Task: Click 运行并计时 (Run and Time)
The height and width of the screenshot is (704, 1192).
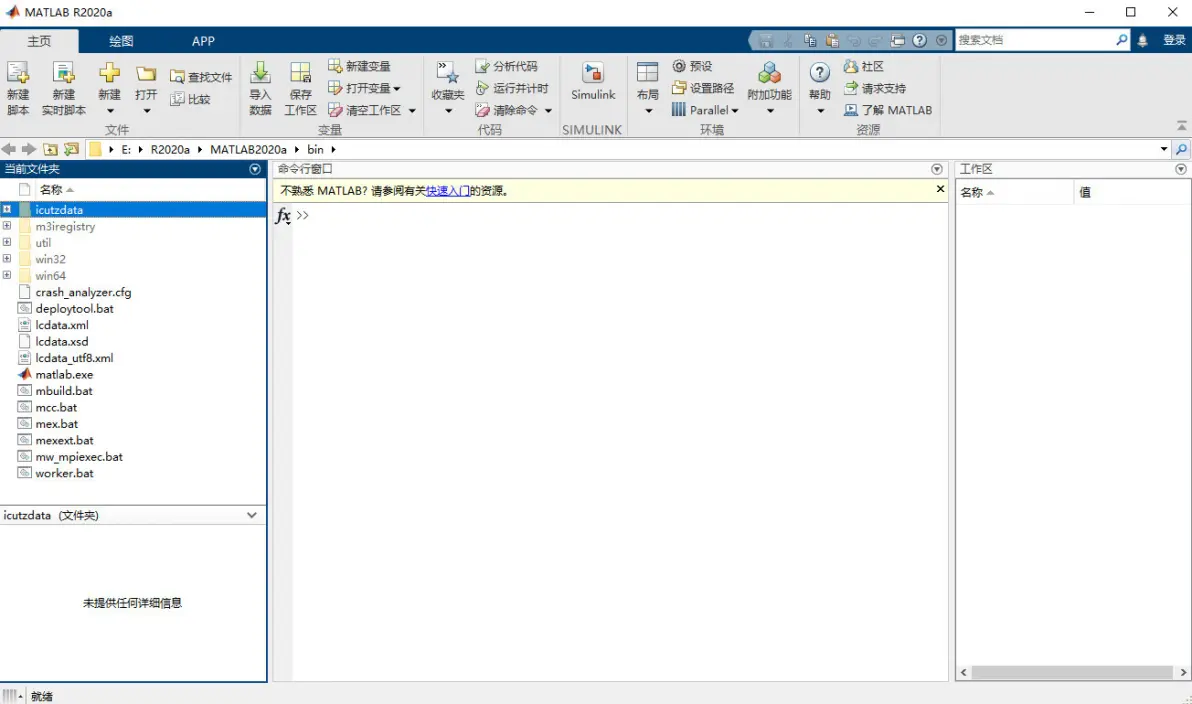Action: [512, 88]
